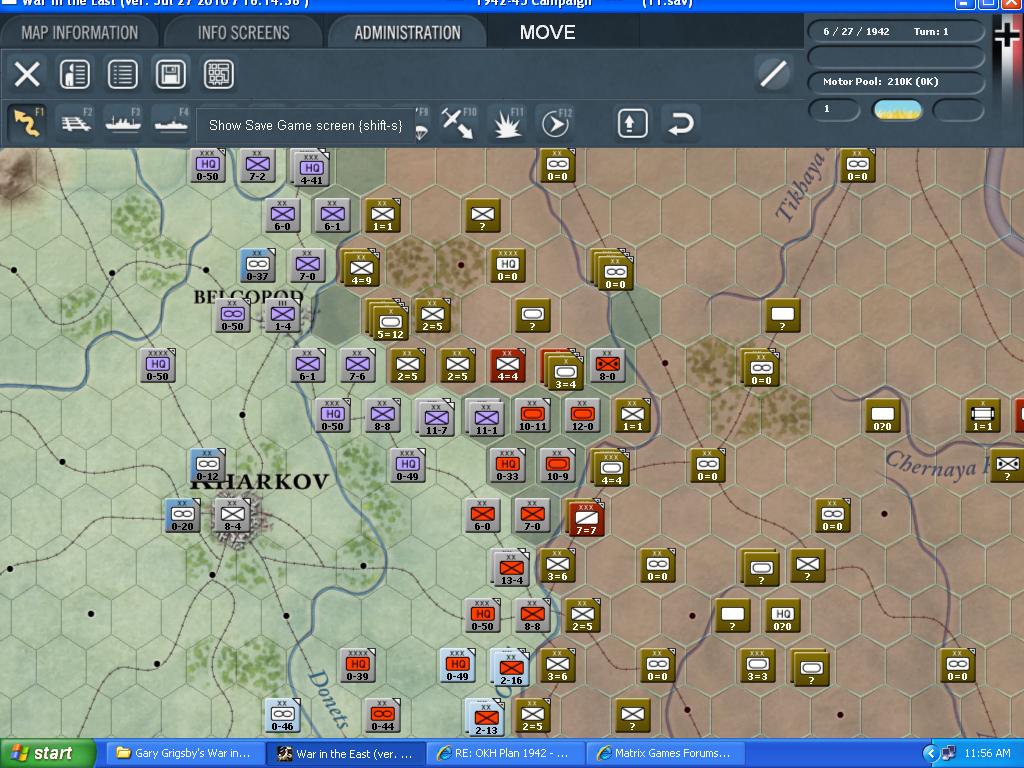The image size is (1024, 768).
Task: Select the HQ 4-41 unit counter
Action: click(x=311, y=168)
